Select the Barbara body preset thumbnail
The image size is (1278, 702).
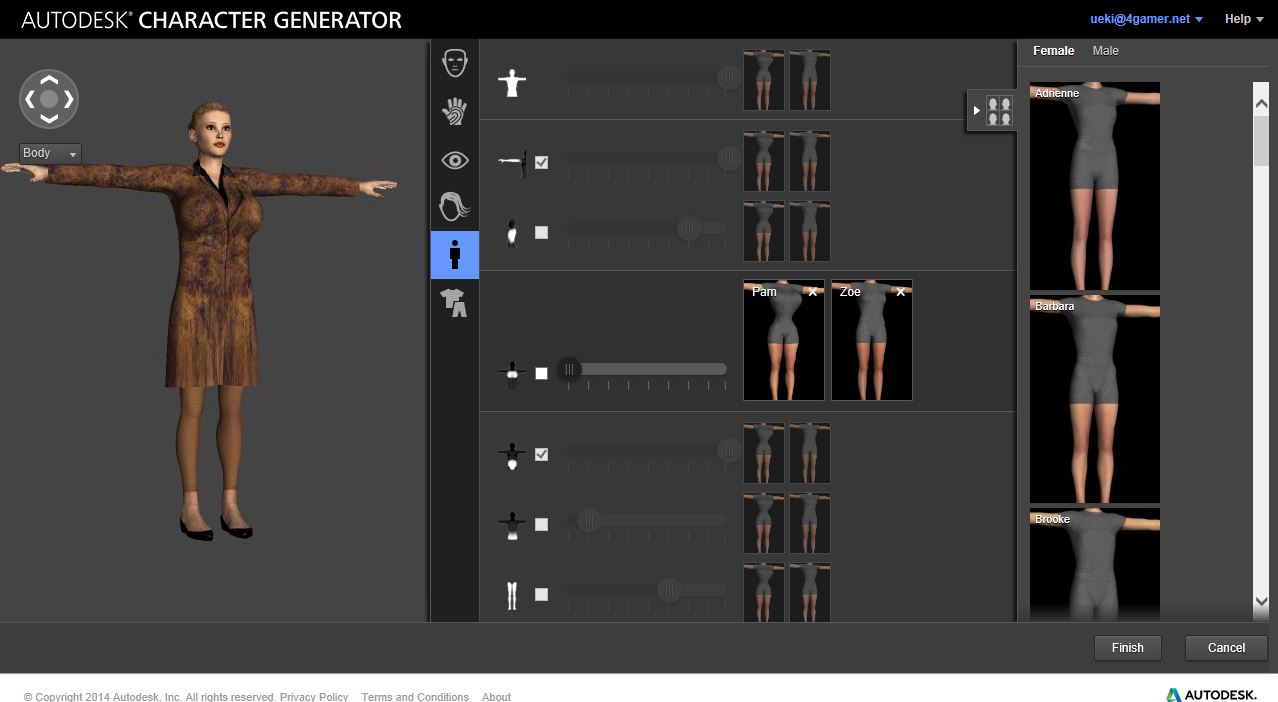1095,399
